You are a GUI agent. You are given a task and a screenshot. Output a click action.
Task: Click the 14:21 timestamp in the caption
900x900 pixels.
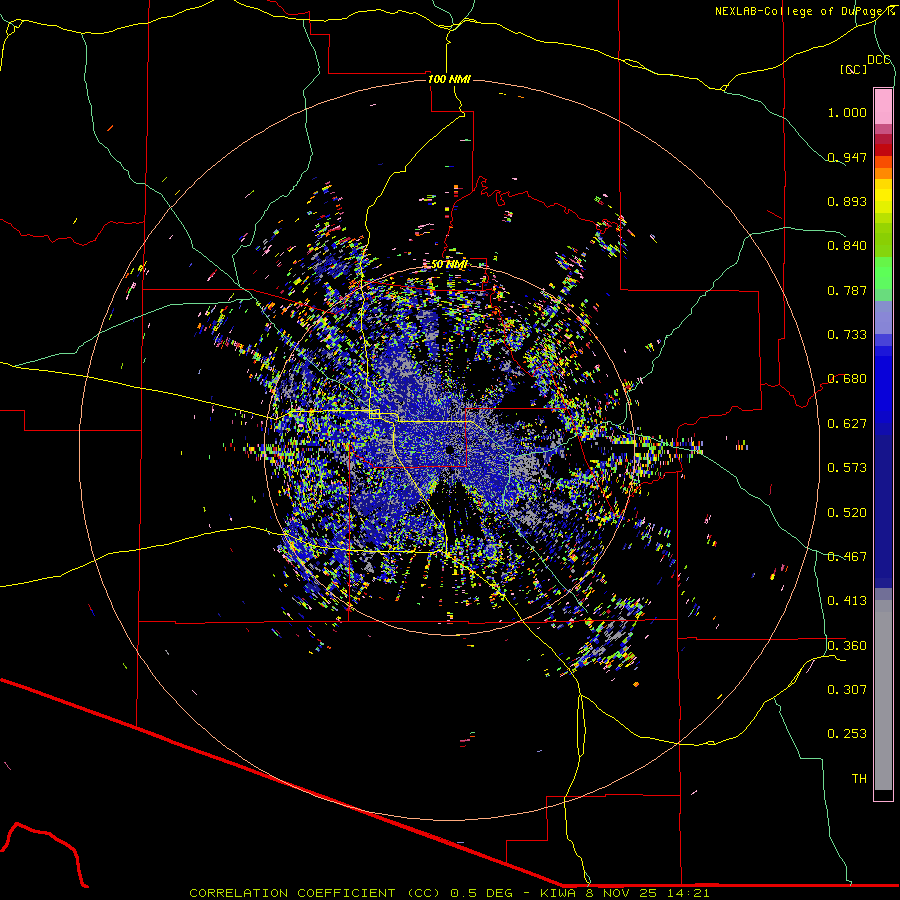[688, 893]
